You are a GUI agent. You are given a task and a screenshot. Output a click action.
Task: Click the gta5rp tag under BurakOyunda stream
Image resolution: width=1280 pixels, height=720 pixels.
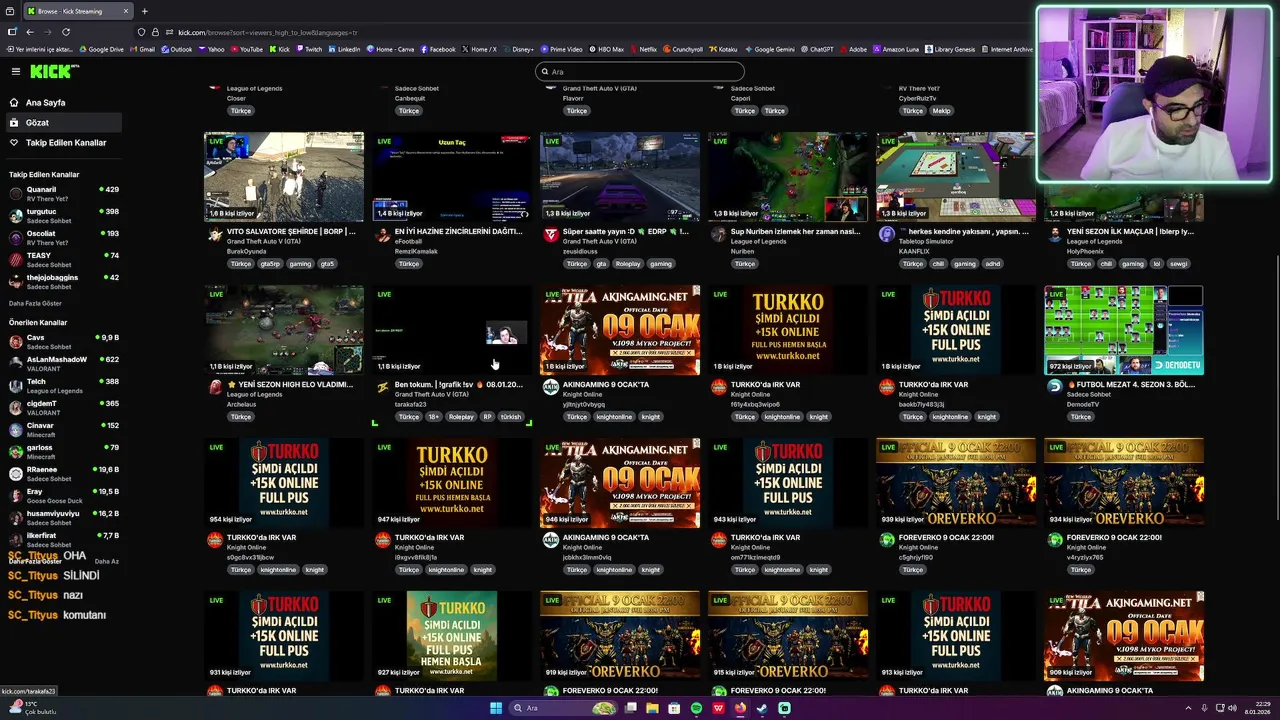[270, 264]
